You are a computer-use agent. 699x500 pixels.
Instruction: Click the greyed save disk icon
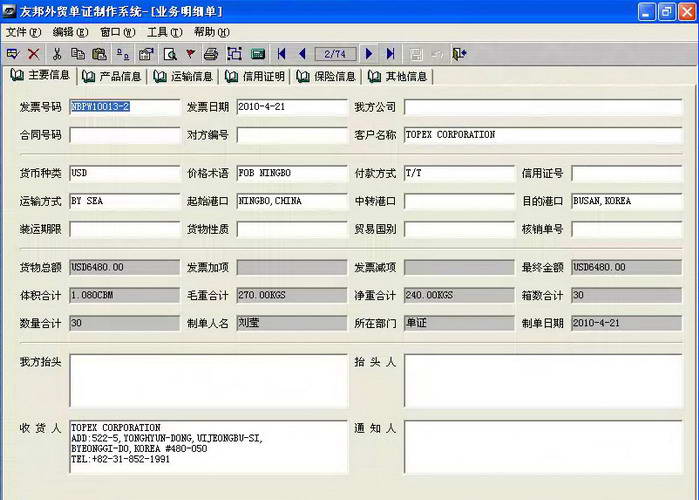coord(416,54)
